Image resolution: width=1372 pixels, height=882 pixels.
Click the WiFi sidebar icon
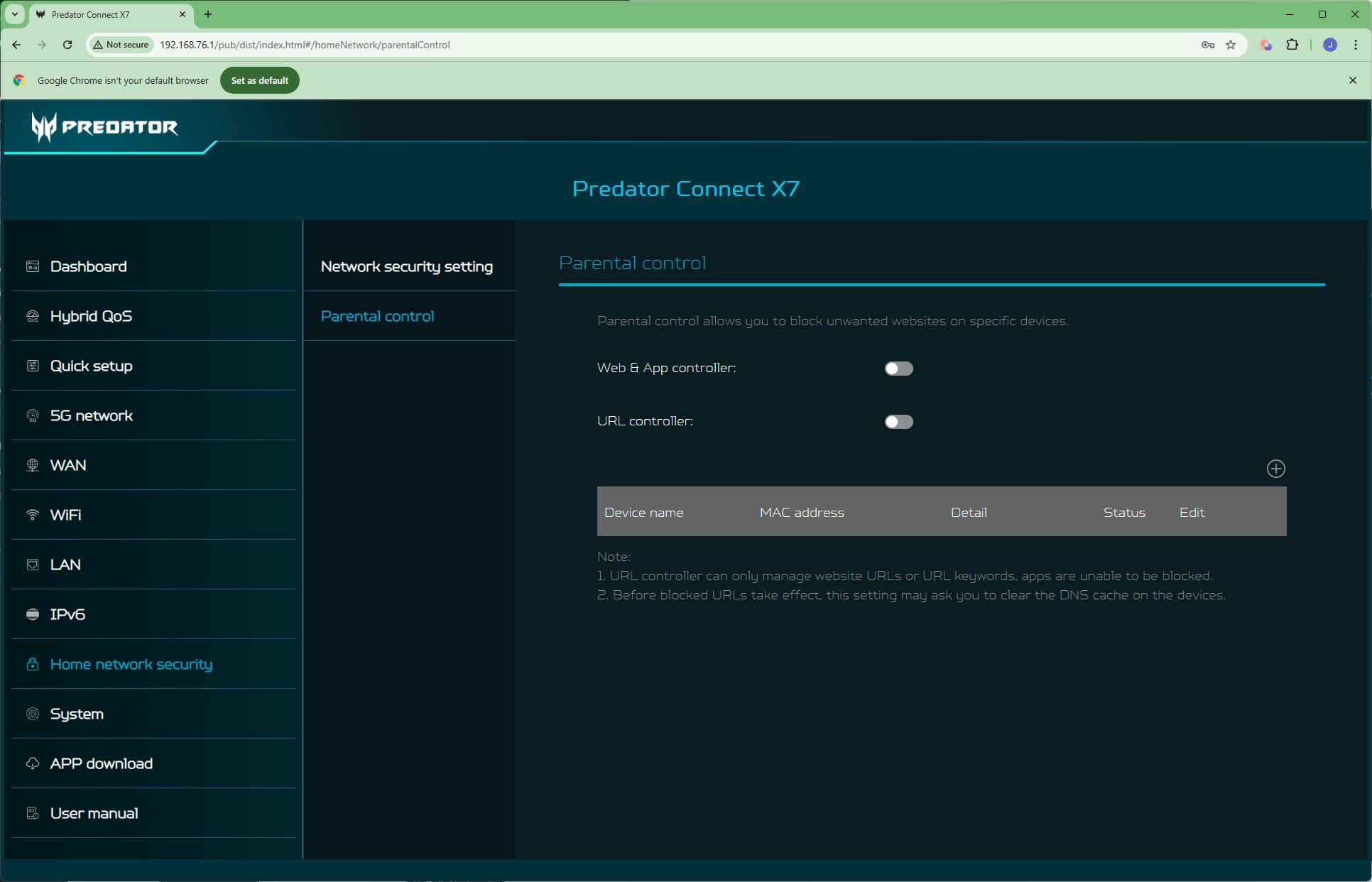(x=33, y=515)
